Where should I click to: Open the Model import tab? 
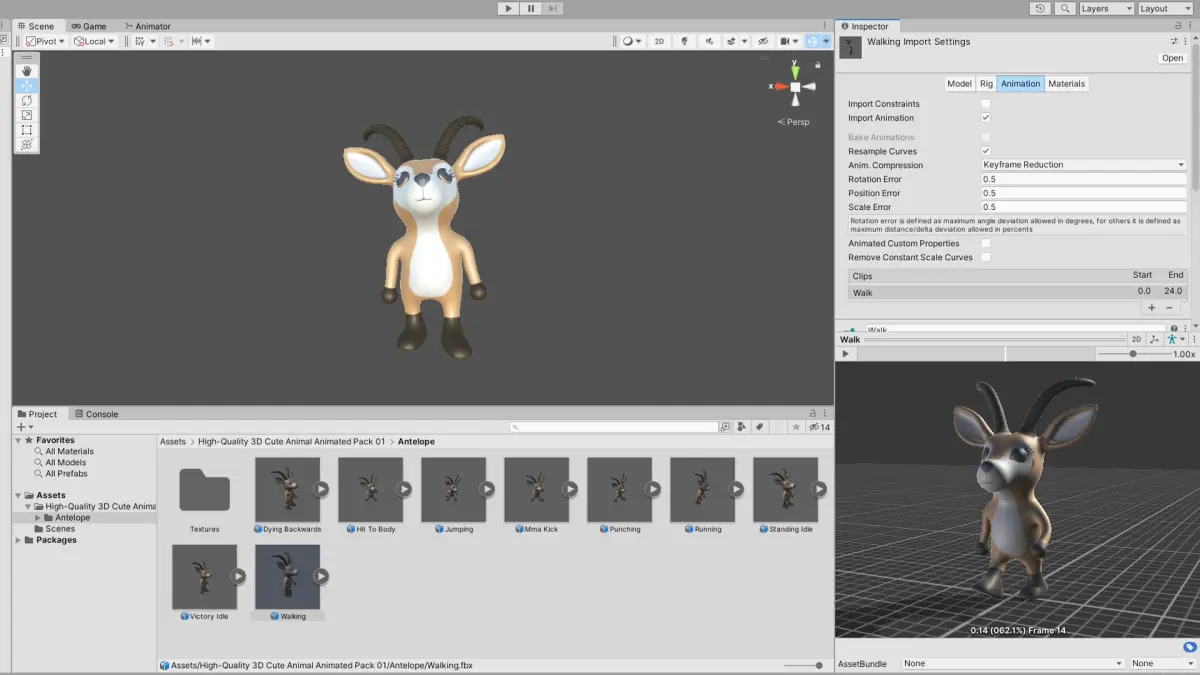tap(959, 84)
